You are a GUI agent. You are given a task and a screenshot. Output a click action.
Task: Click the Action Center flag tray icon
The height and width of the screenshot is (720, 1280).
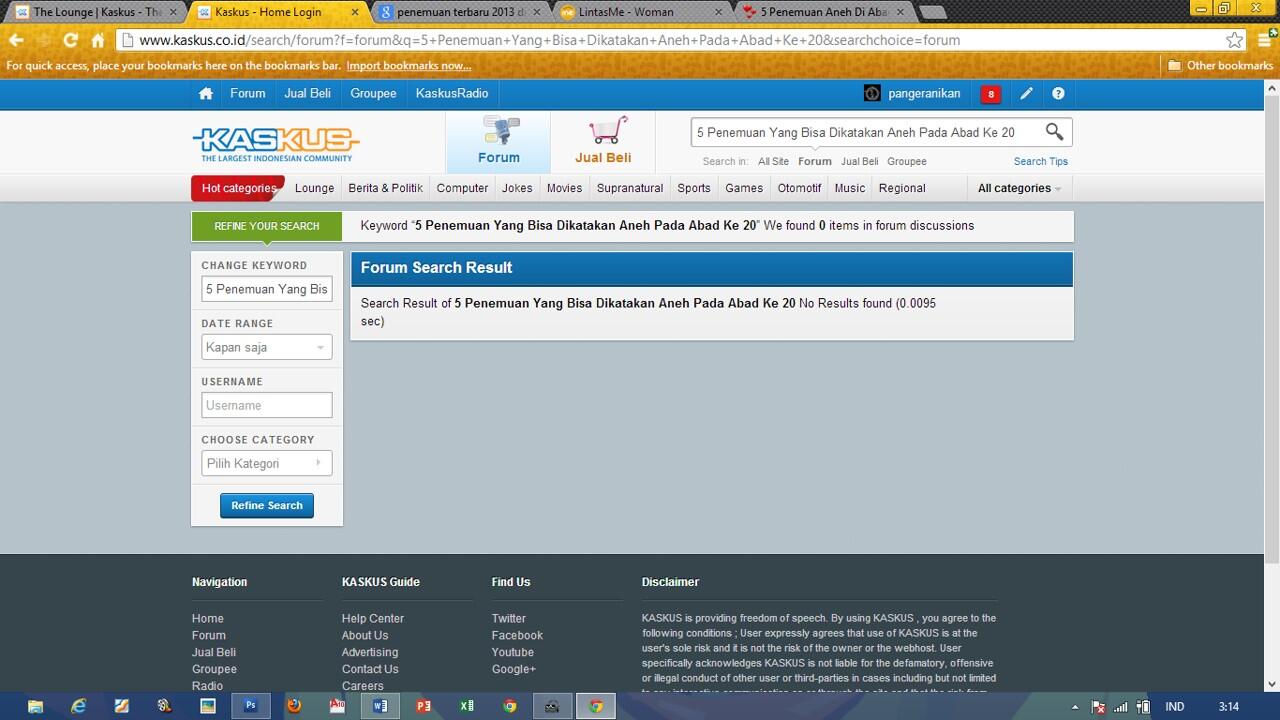click(1098, 707)
